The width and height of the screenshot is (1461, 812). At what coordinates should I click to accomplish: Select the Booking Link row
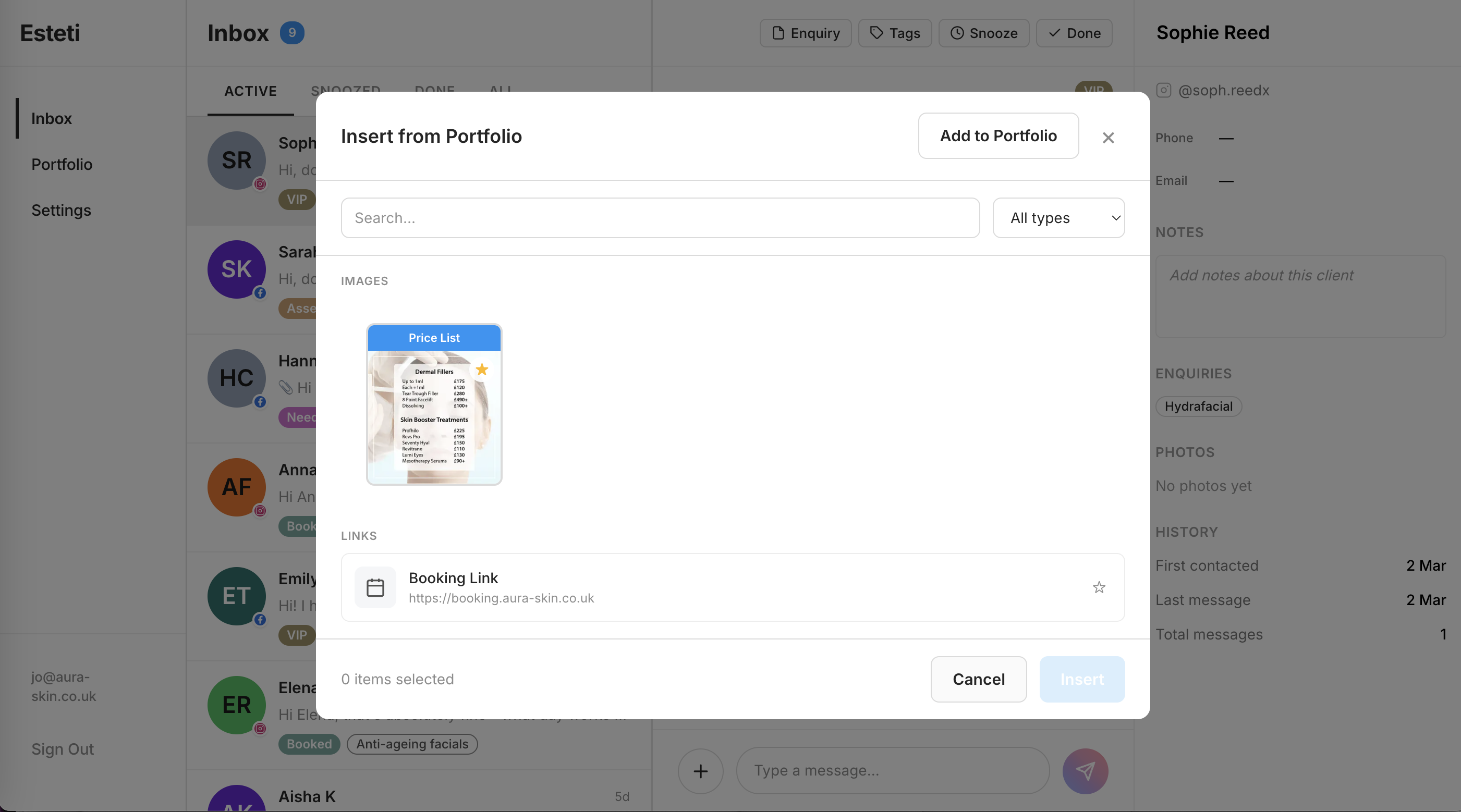[x=732, y=587]
